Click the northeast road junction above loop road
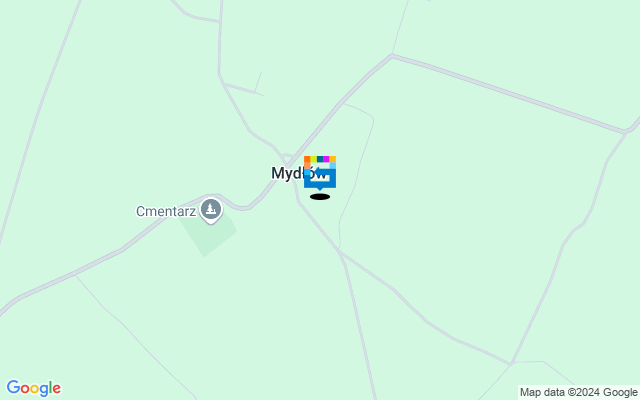This screenshot has width=640, height=400. point(392,55)
